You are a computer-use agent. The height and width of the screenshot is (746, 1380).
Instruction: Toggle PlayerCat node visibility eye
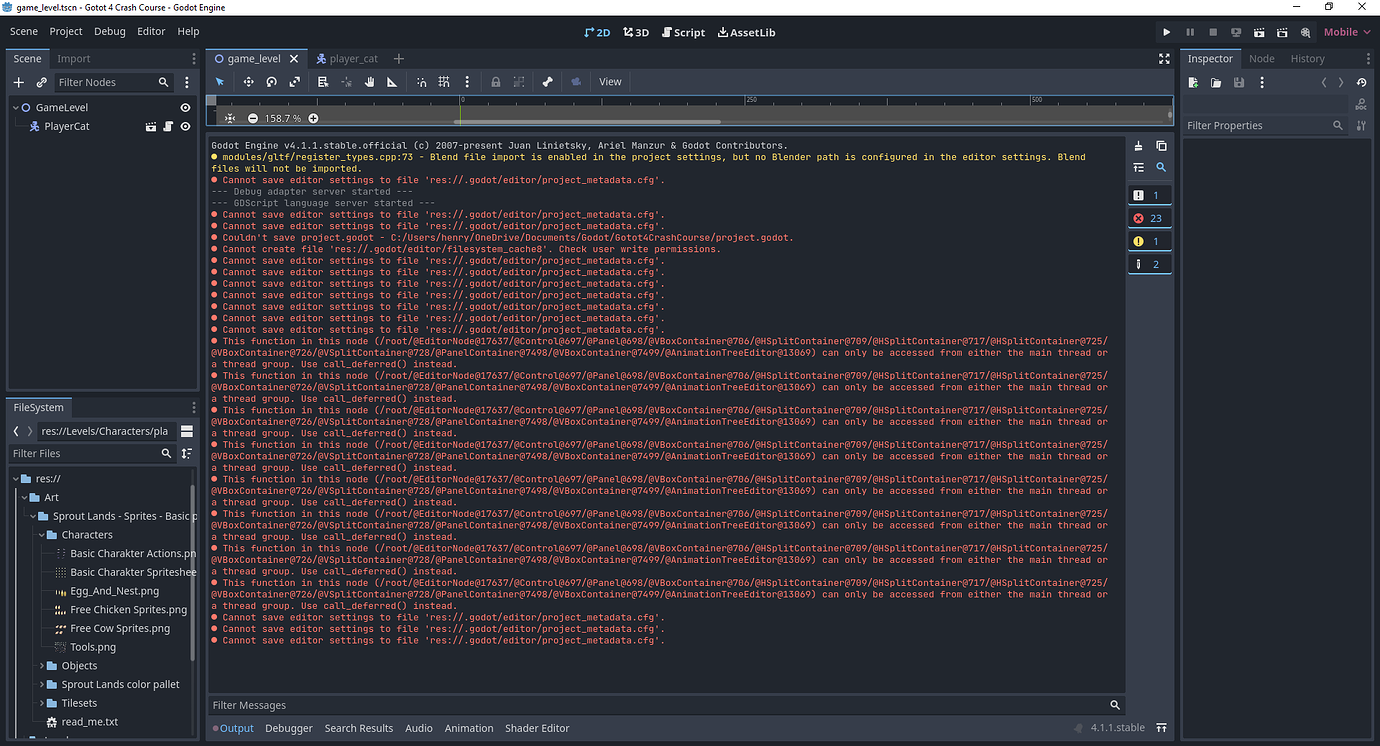click(x=185, y=127)
